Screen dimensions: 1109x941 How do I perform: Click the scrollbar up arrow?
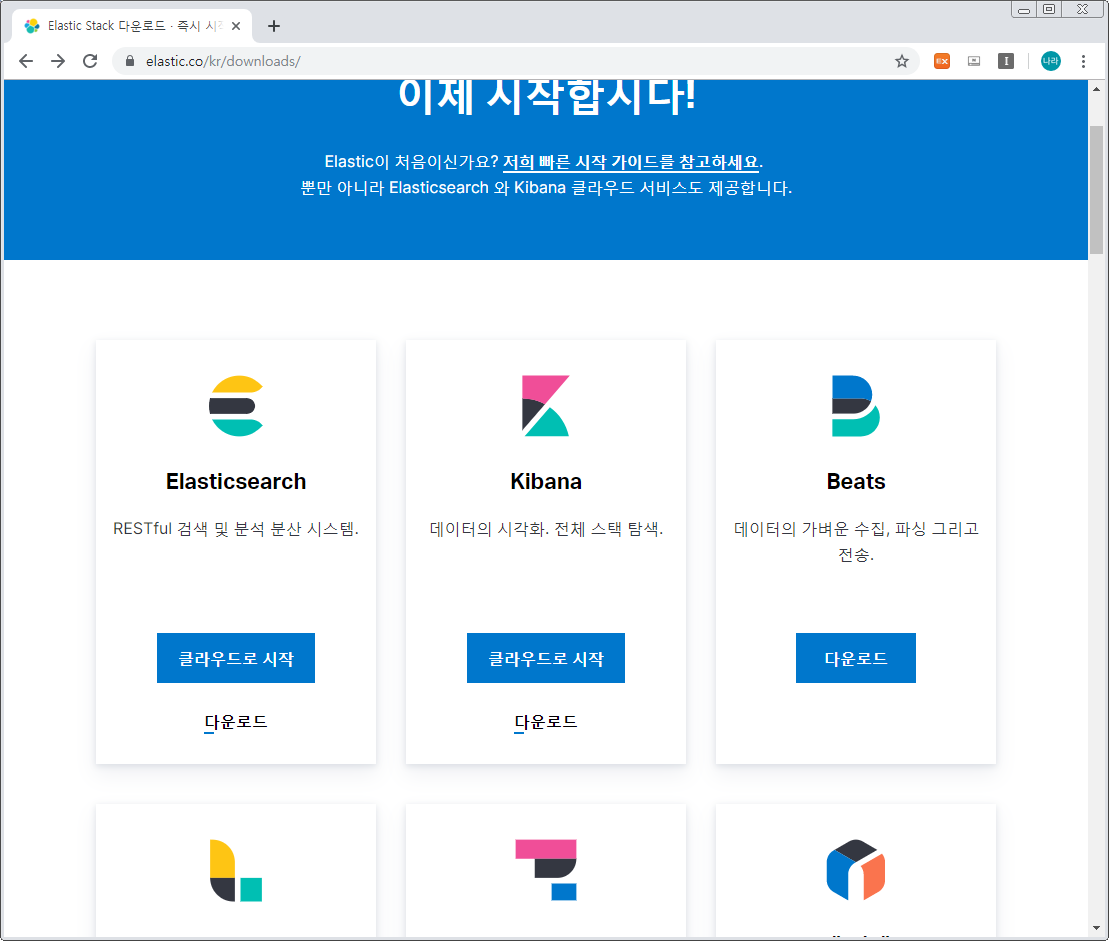(1096, 89)
